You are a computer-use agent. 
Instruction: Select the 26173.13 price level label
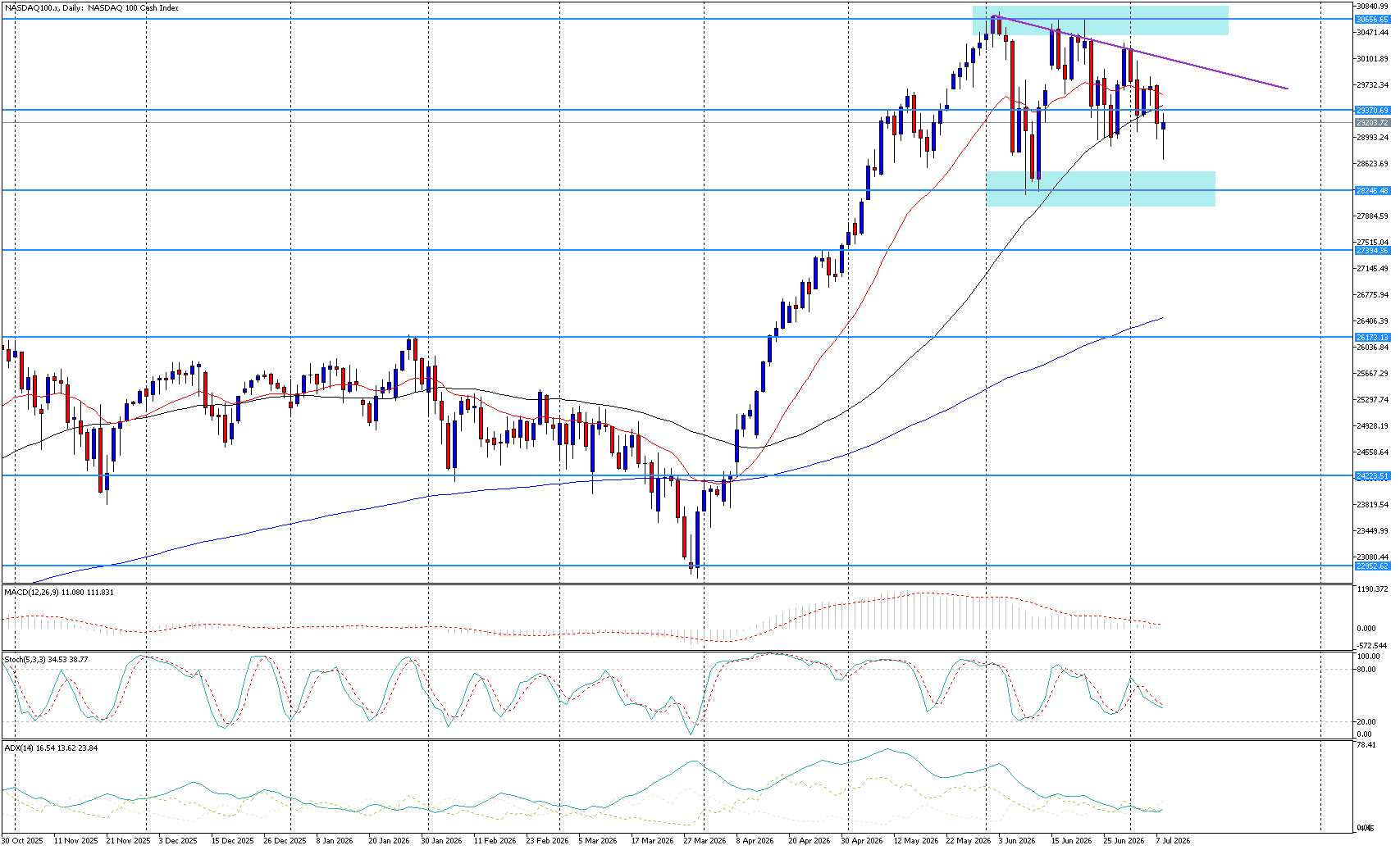pos(1372,337)
